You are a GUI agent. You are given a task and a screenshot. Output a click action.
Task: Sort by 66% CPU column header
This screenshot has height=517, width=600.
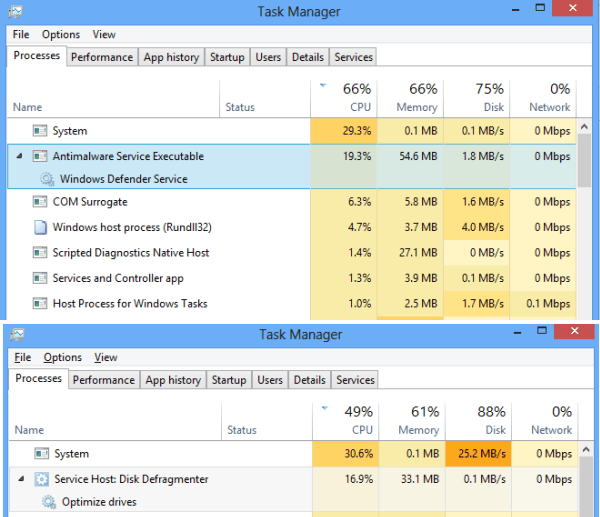pos(344,99)
